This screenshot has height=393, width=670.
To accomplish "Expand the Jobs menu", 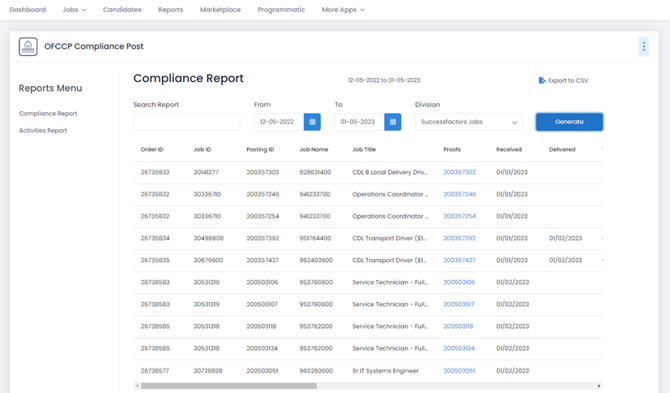I will (x=74, y=9).
